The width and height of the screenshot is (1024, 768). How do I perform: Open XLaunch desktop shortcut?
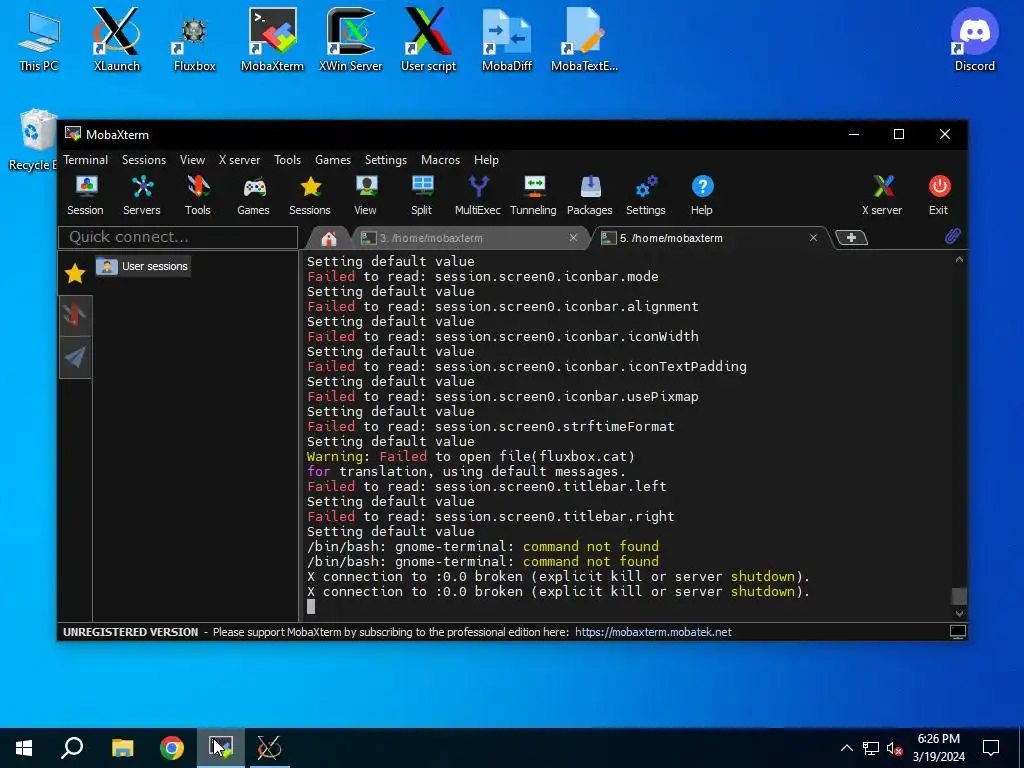[x=116, y=39]
